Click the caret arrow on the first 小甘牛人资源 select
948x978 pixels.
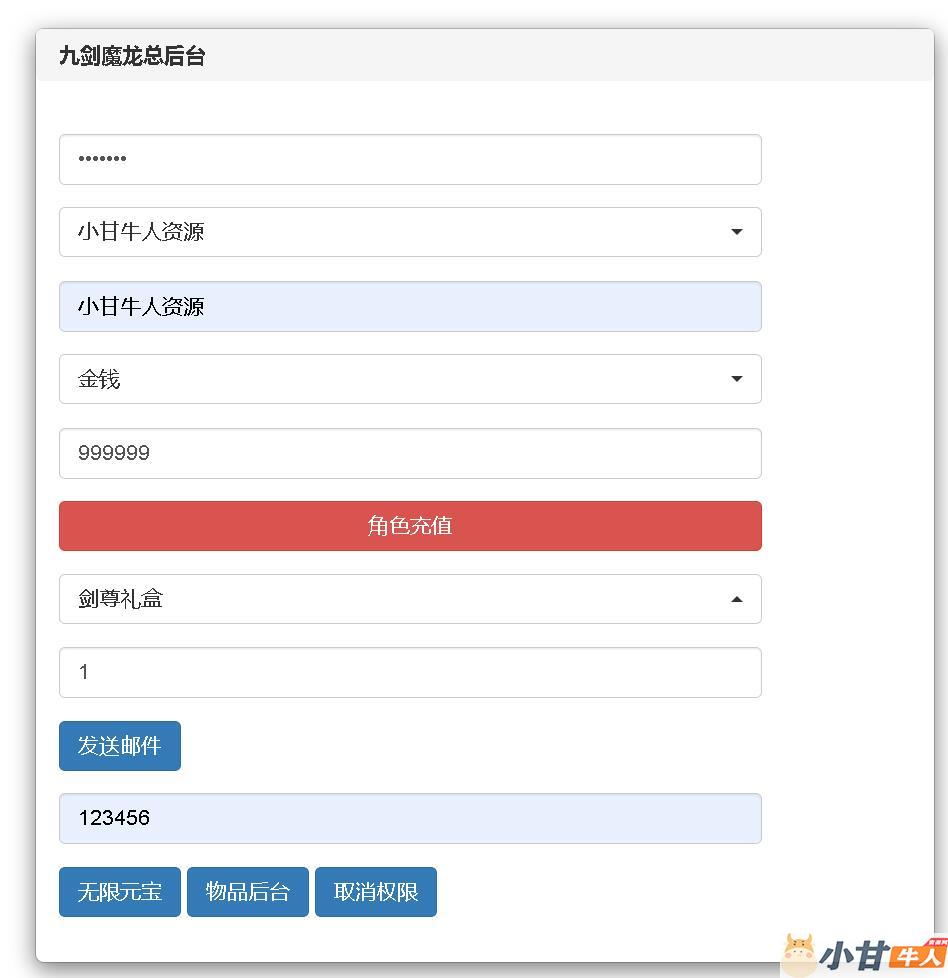point(736,232)
